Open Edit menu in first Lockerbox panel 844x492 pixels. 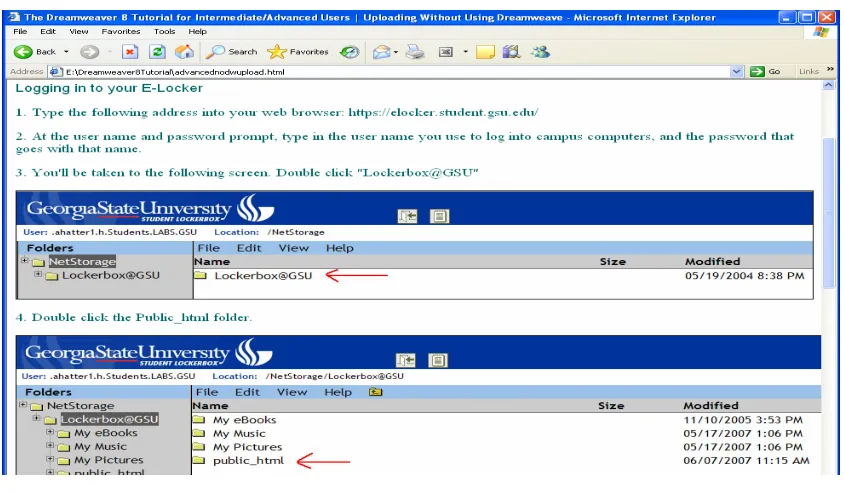249,248
